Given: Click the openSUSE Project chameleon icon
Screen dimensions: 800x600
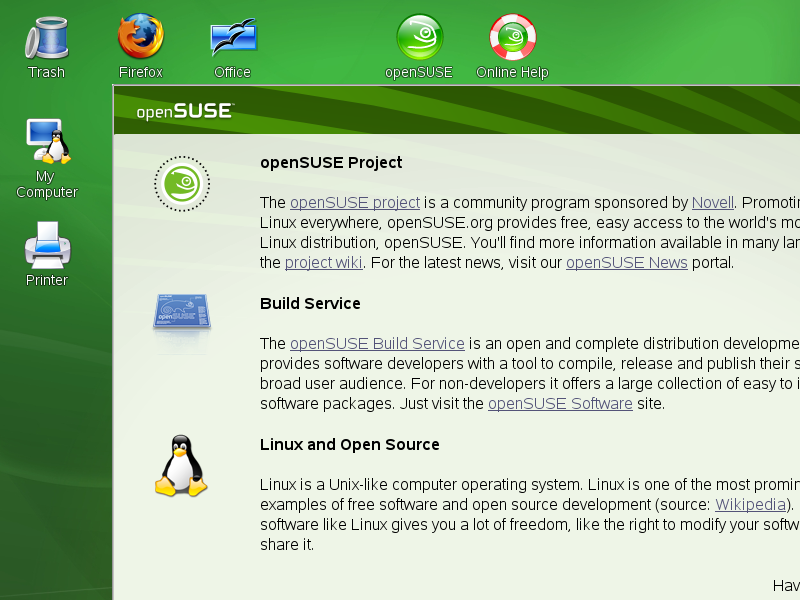Looking at the screenshot, I should click(182, 184).
